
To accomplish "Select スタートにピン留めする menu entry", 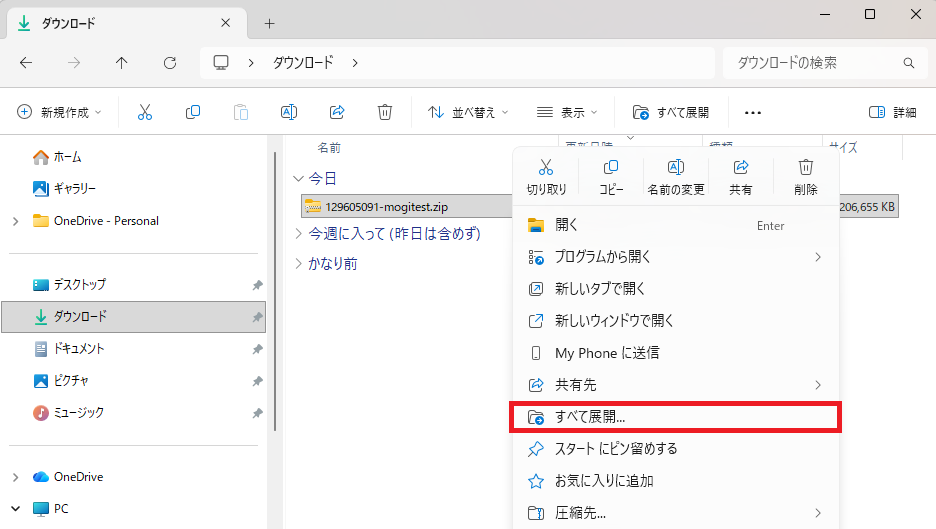I will [x=676, y=449].
